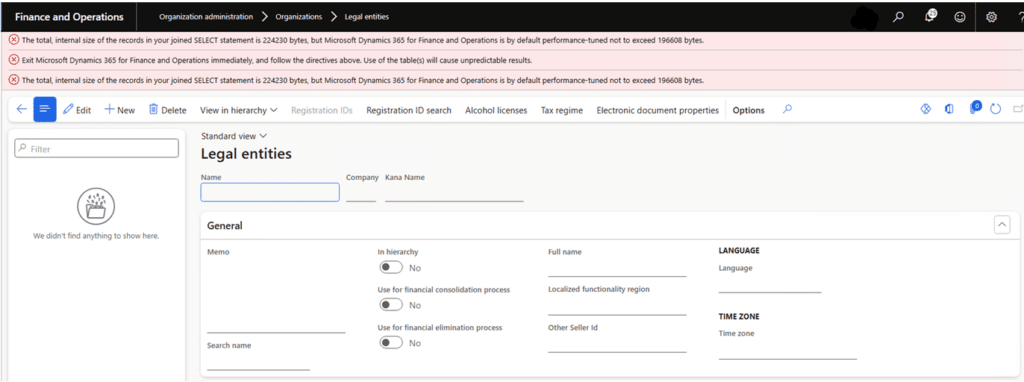
Task: Open the Options tab
Action: pyautogui.click(x=748, y=110)
